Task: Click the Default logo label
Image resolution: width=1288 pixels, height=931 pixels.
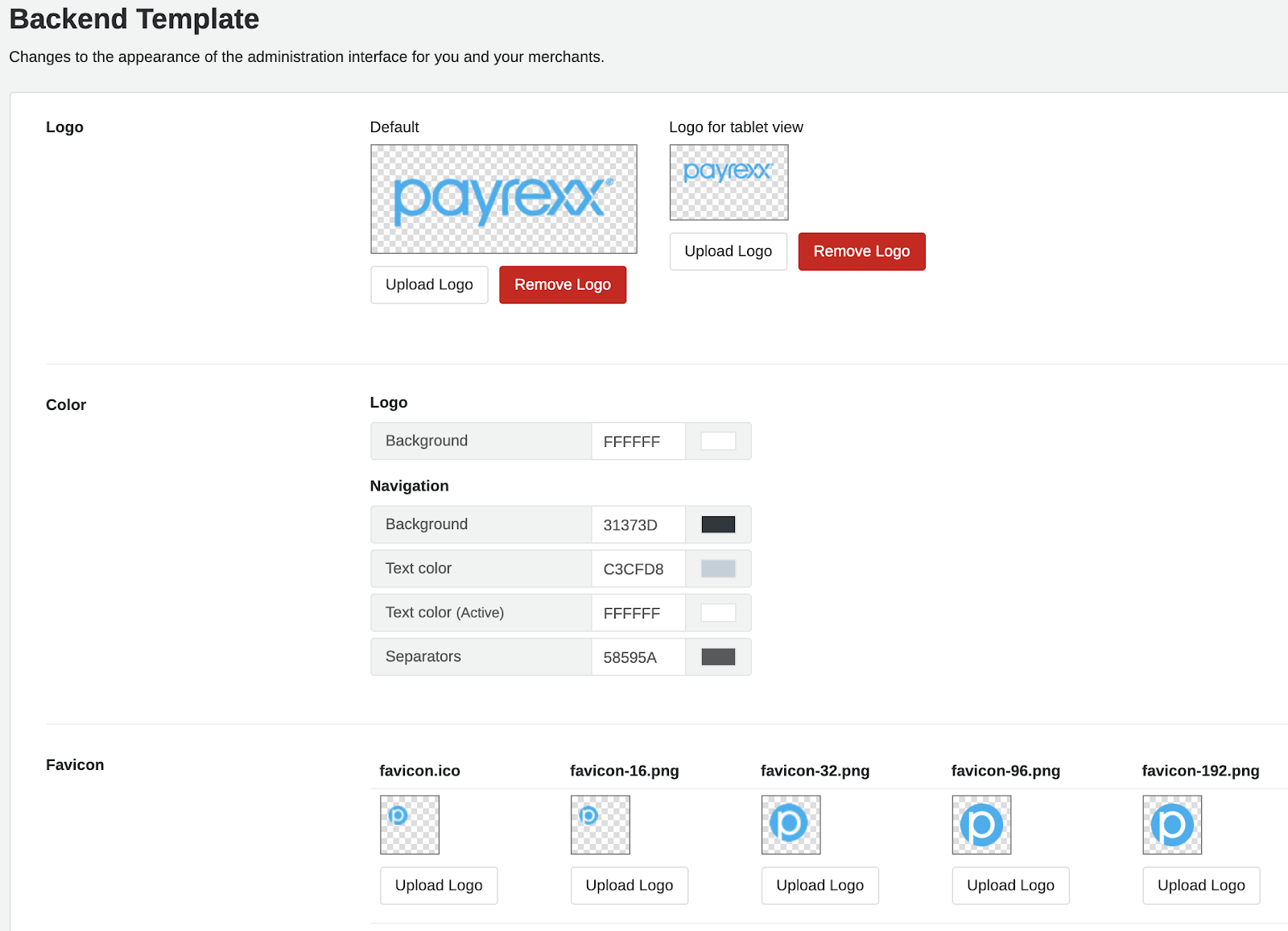Action: [394, 127]
